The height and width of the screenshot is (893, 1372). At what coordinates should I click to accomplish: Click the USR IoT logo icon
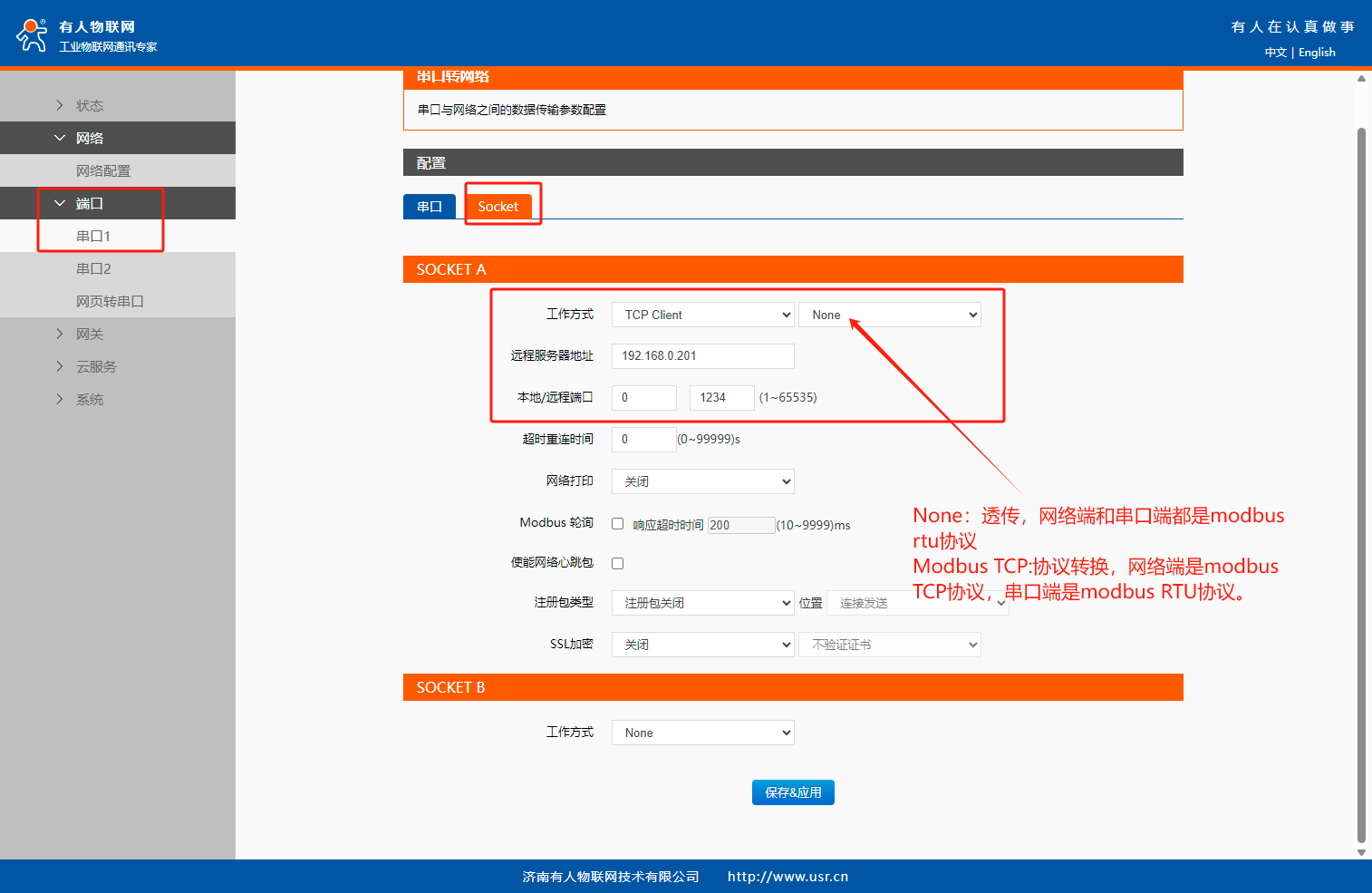tap(32, 34)
